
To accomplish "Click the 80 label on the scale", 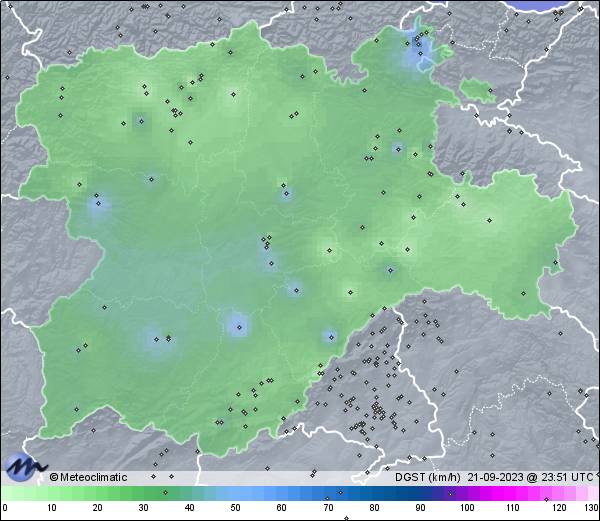I will pos(374,508).
